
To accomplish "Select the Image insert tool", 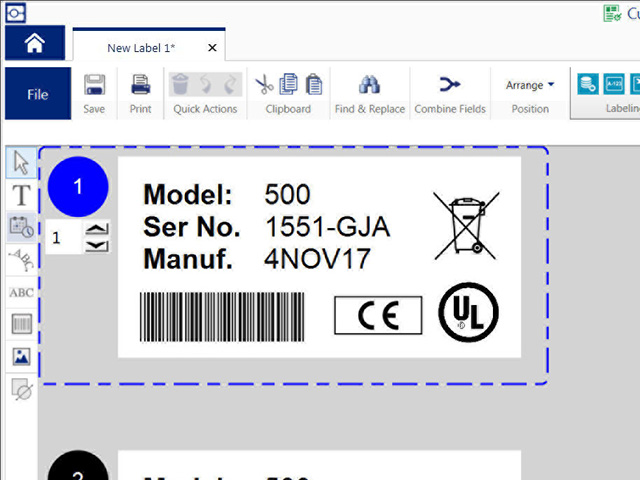I will click(21, 357).
